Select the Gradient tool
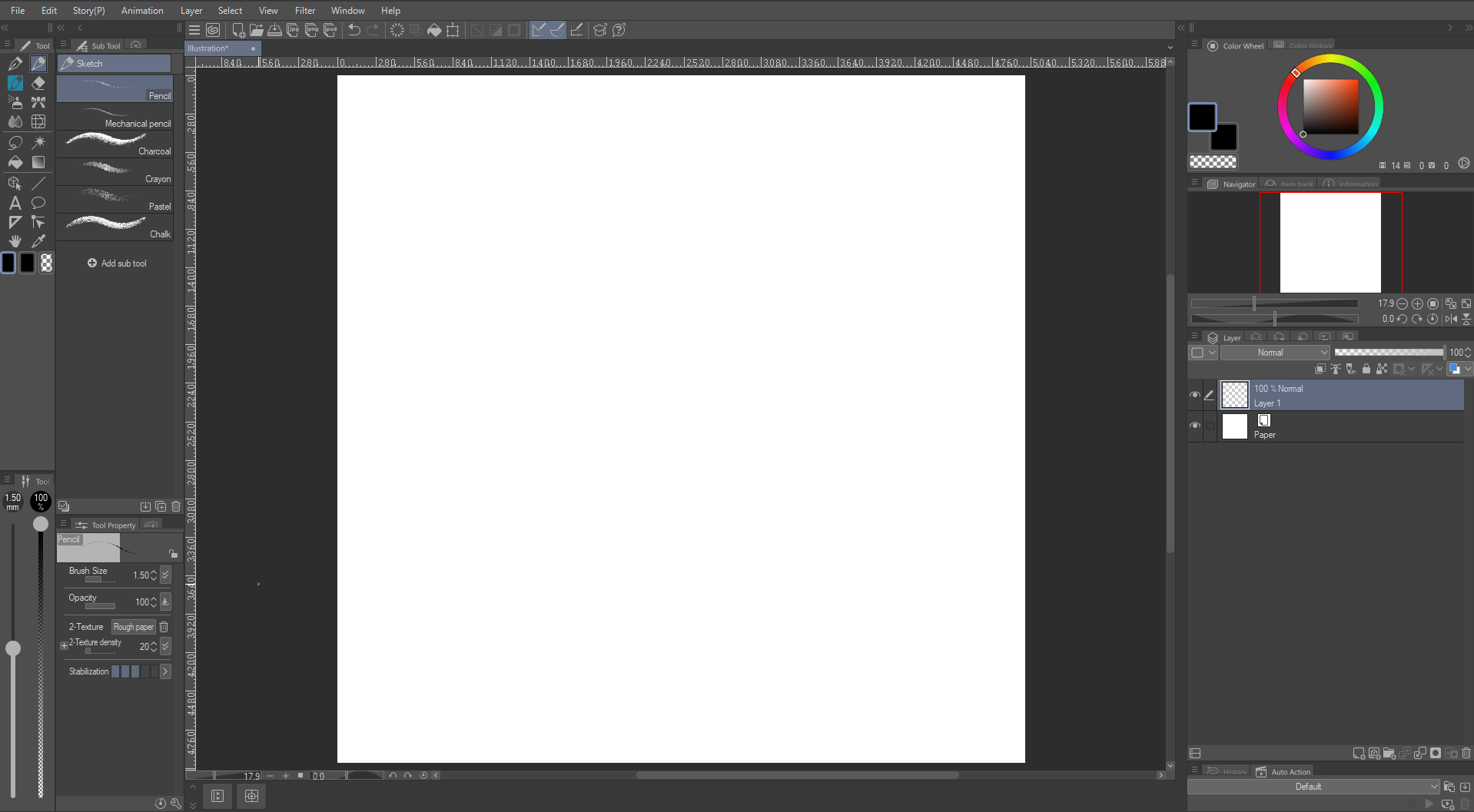 [x=38, y=162]
